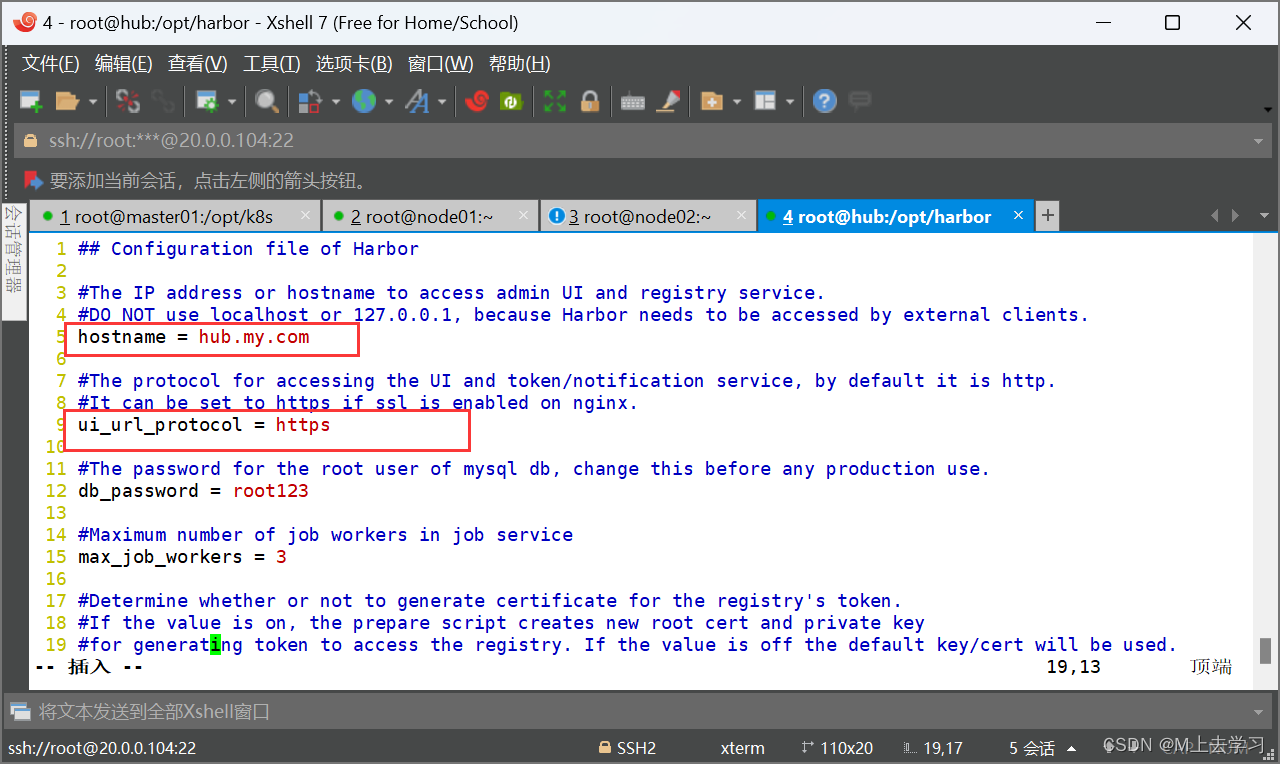Click the compose bar send-target icon
This screenshot has width=1280, height=764.
tap(20, 712)
